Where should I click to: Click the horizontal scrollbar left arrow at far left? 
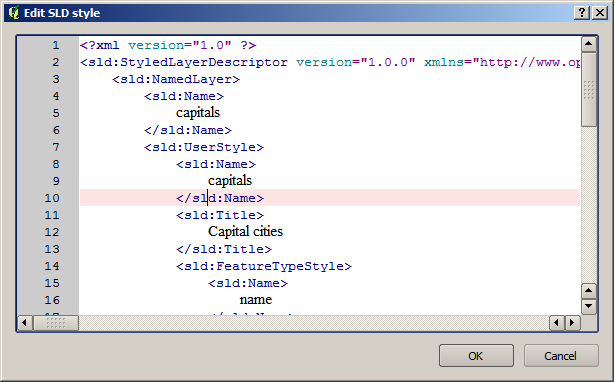click(25, 323)
